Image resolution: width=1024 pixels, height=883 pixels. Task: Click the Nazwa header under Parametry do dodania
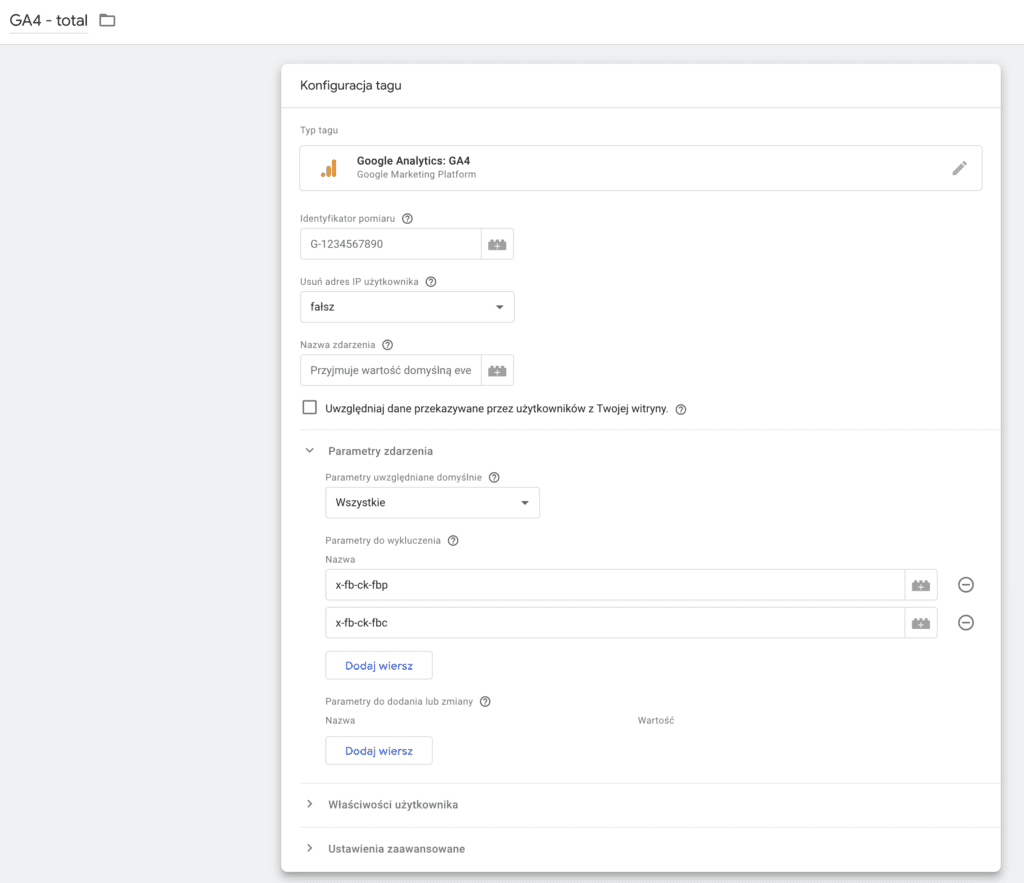[340, 720]
